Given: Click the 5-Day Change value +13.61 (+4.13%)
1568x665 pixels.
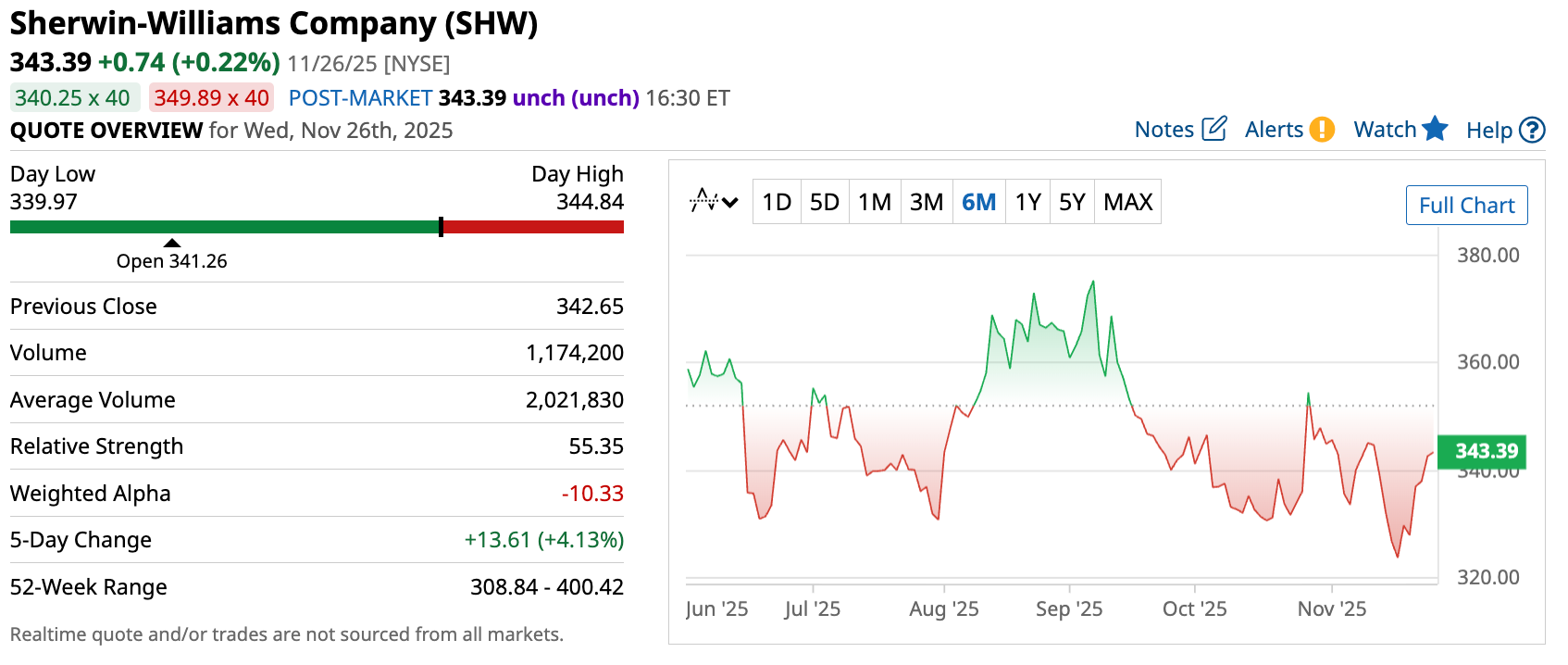Looking at the screenshot, I should click(544, 540).
